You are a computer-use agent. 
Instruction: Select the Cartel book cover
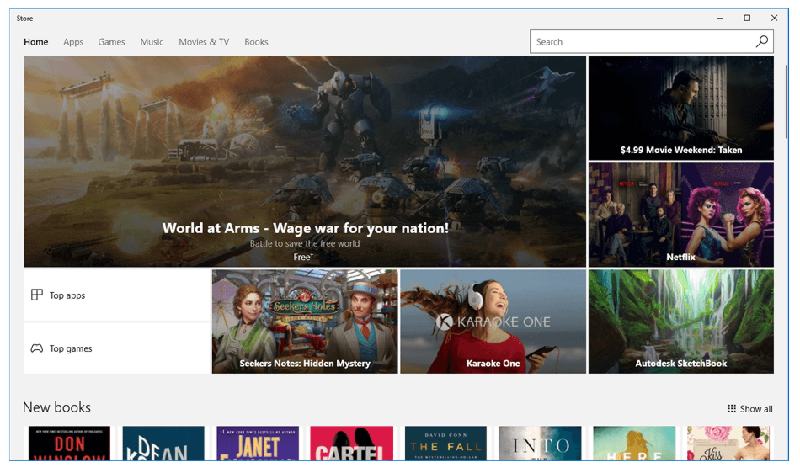(x=352, y=443)
